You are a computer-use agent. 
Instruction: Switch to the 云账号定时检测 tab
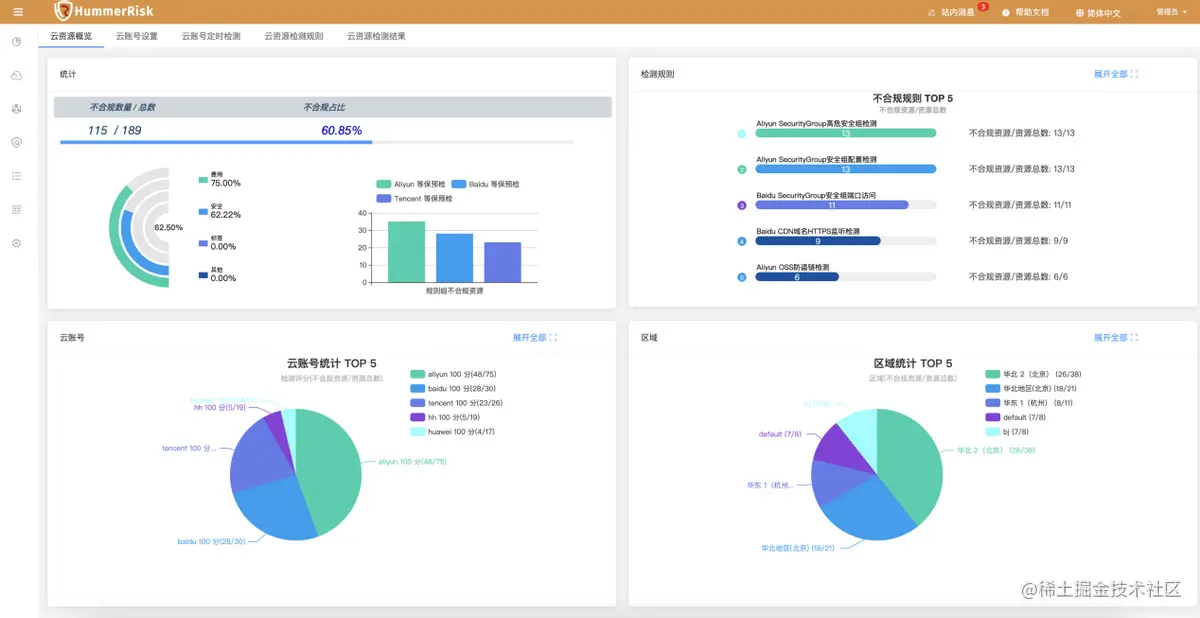pos(211,36)
